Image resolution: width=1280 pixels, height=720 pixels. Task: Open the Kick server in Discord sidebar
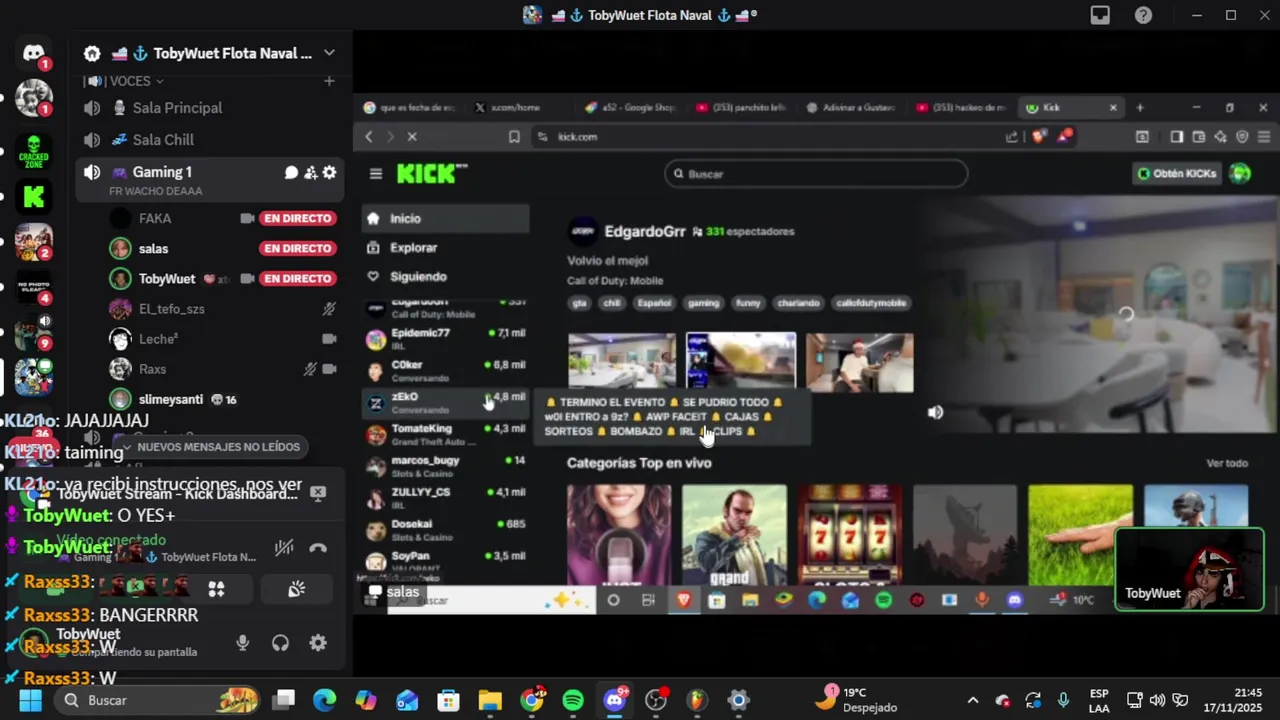[x=34, y=197]
